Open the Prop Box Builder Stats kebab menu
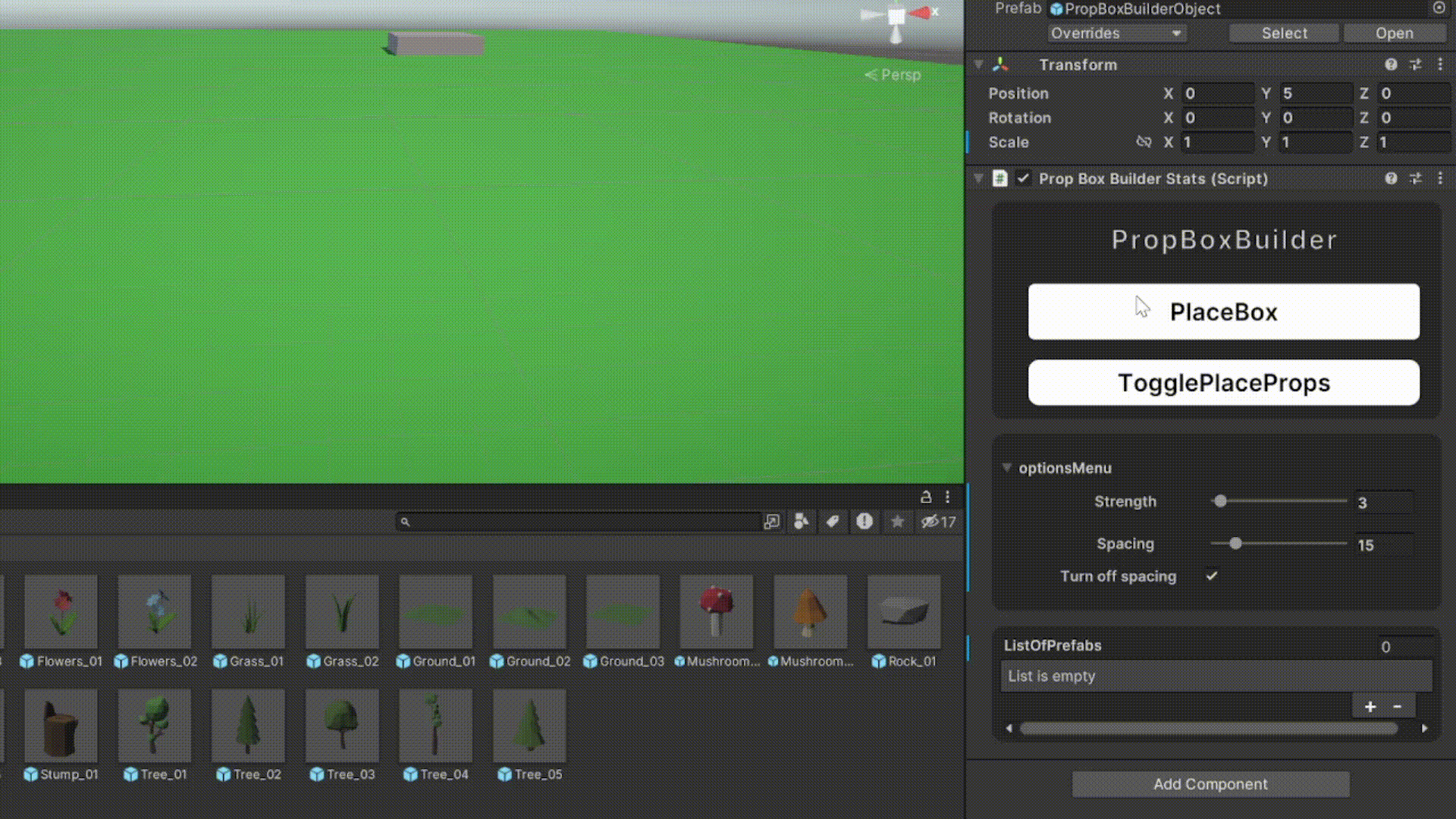The image size is (1456, 819). [x=1441, y=179]
